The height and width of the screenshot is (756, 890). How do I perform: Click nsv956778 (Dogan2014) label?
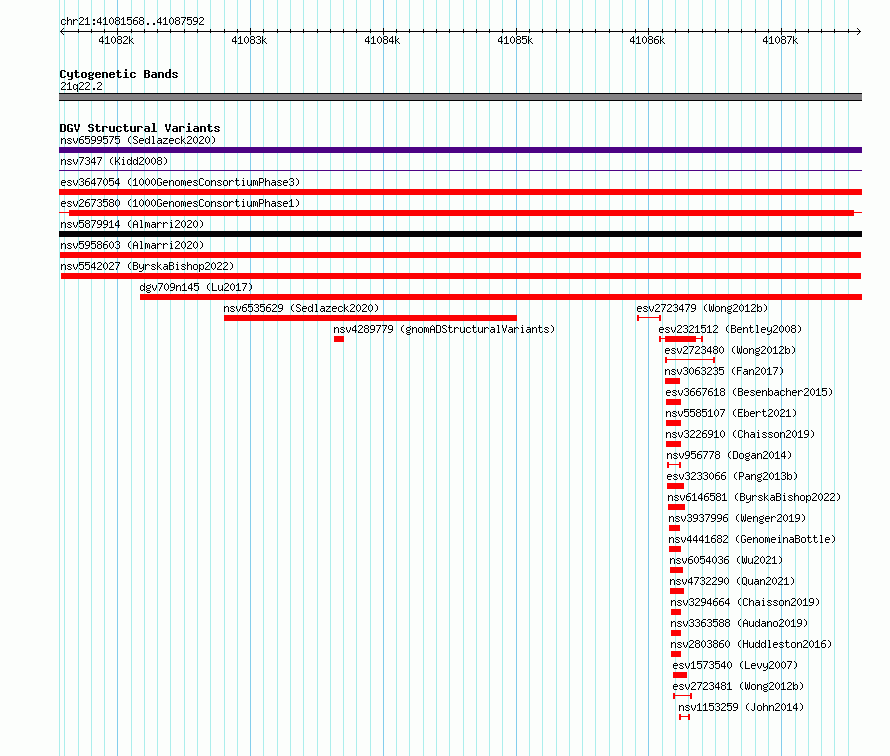729,455
